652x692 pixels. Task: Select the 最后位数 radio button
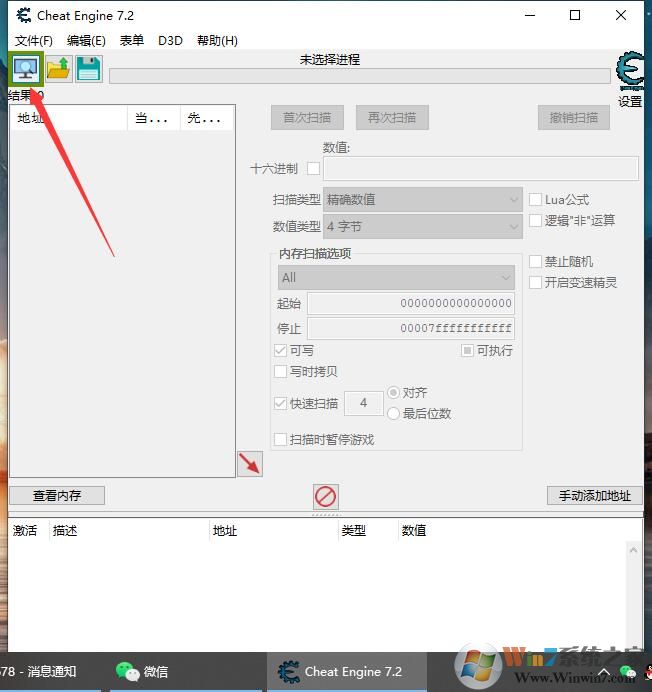tap(394, 413)
